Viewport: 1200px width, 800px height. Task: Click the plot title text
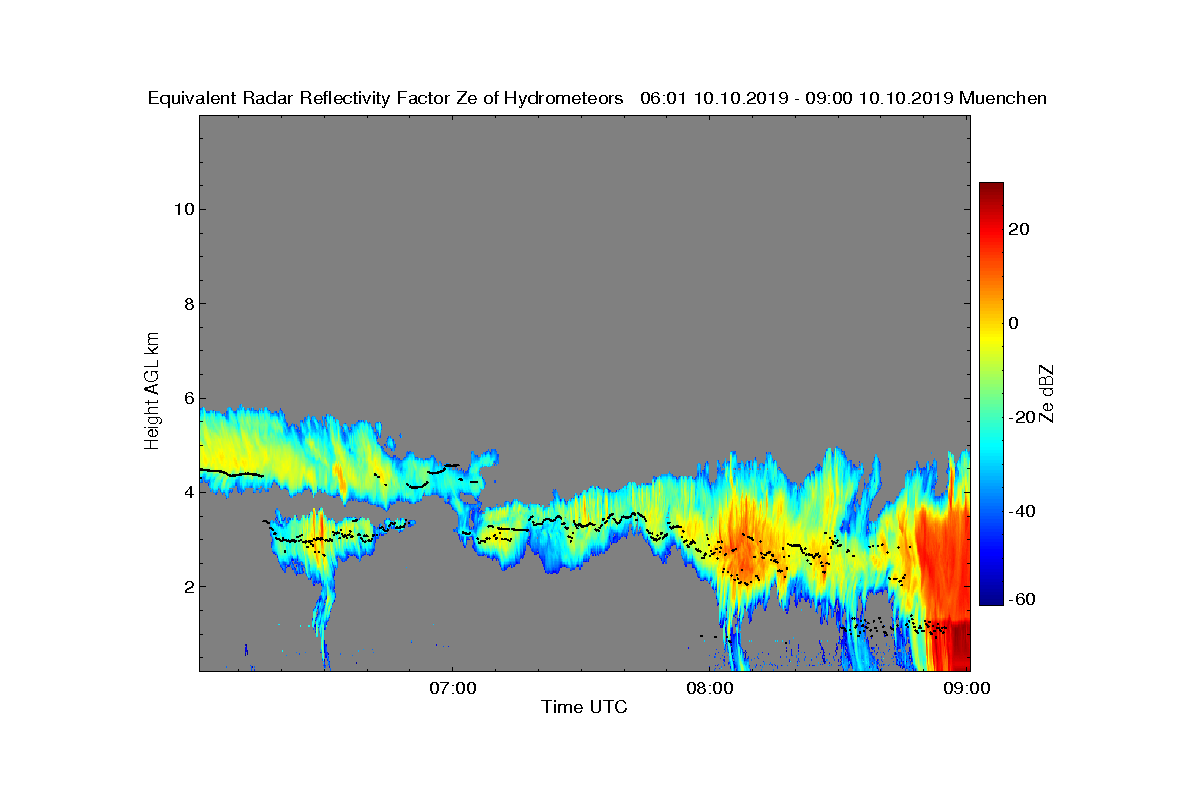coord(597,98)
